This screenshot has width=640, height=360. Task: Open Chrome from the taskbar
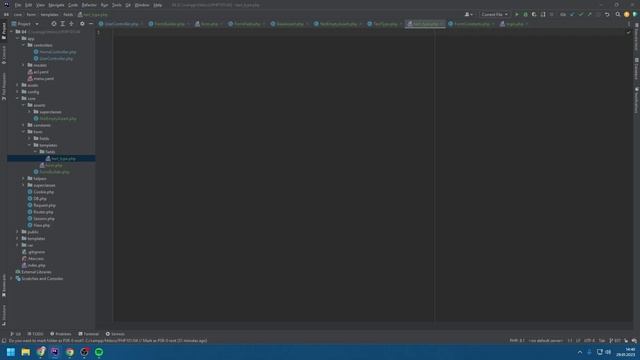(x=70, y=352)
